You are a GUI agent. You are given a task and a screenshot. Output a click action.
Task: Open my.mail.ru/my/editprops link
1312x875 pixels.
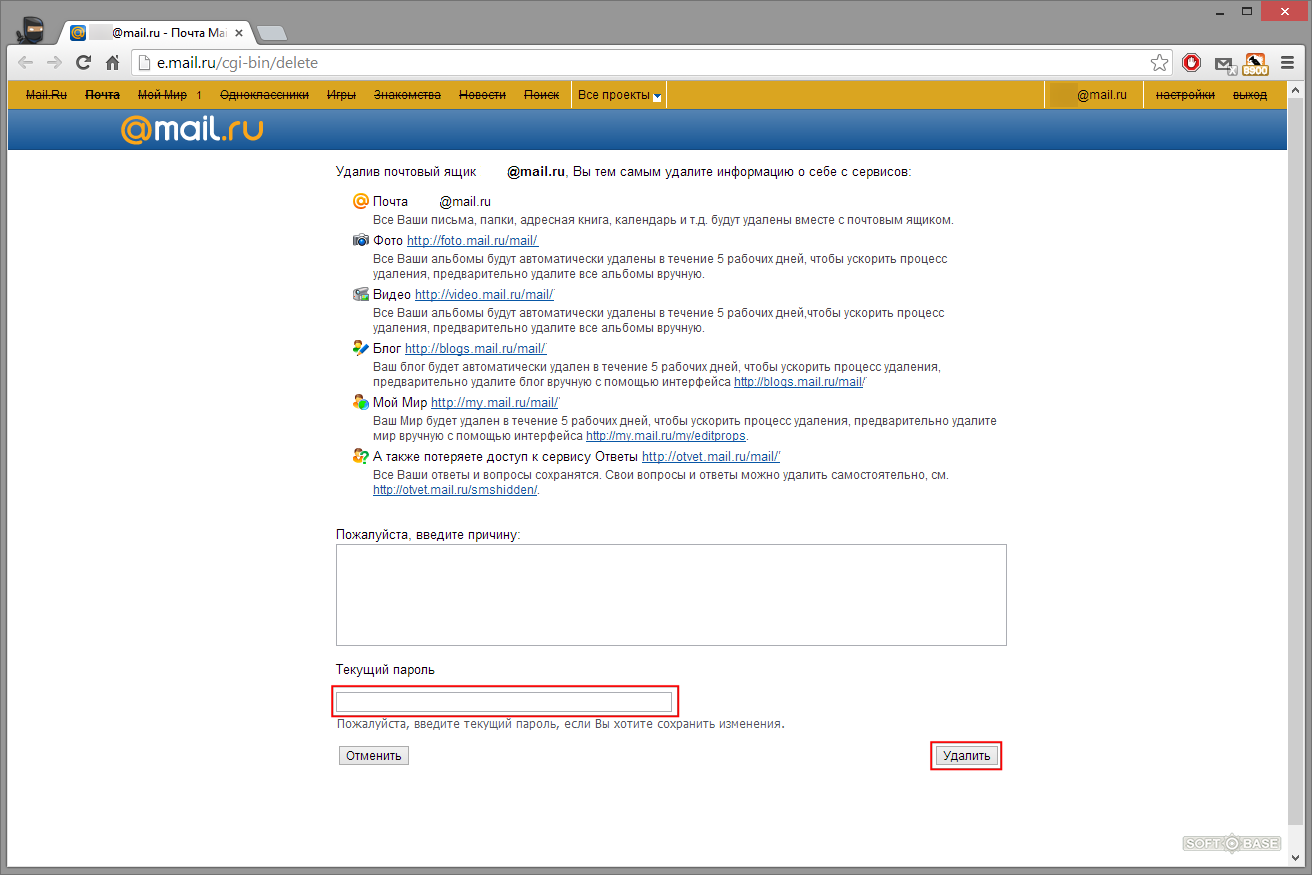coord(666,436)
